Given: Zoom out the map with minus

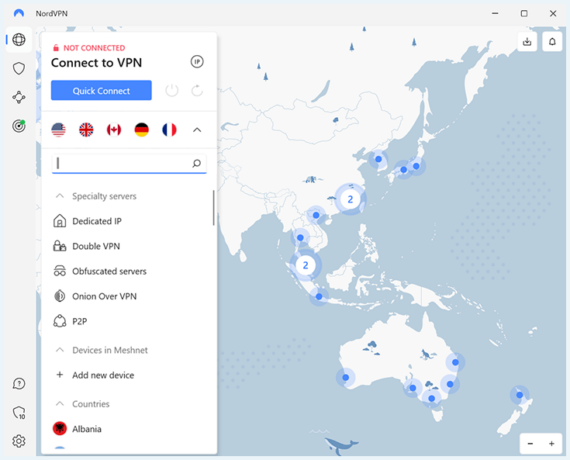Looking at the screenshot, I should pyautogui.click(x=530, y=443).
